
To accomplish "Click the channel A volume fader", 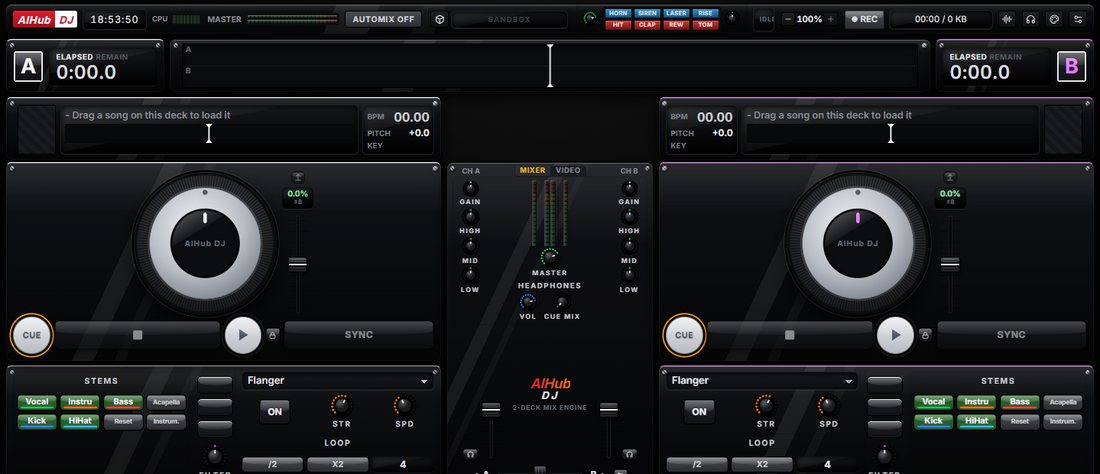I will (x=490, y=409).
